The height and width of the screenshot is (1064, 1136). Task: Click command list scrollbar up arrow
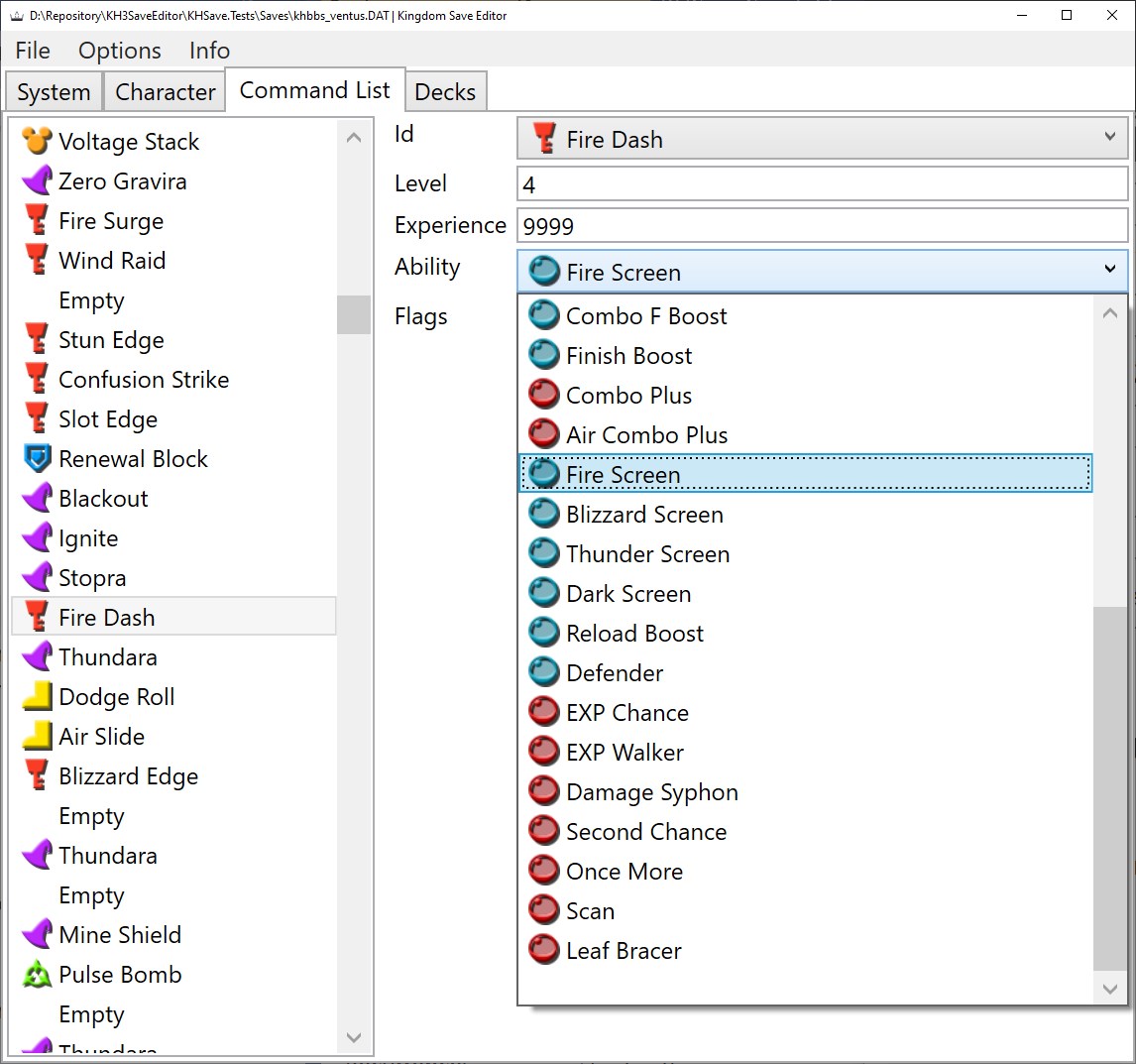pos(354,137)
